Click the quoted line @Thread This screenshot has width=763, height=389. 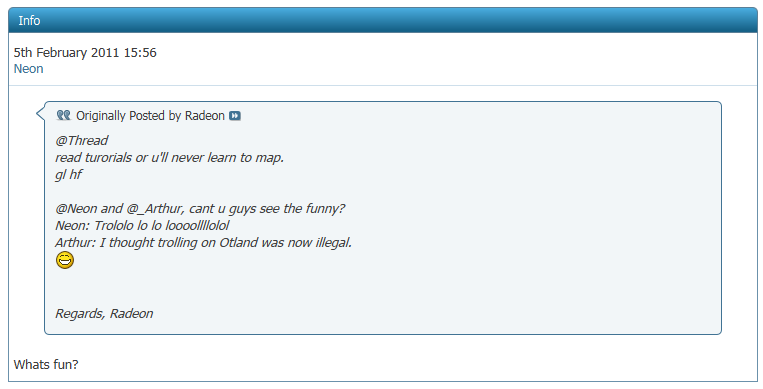pos(82,141)
